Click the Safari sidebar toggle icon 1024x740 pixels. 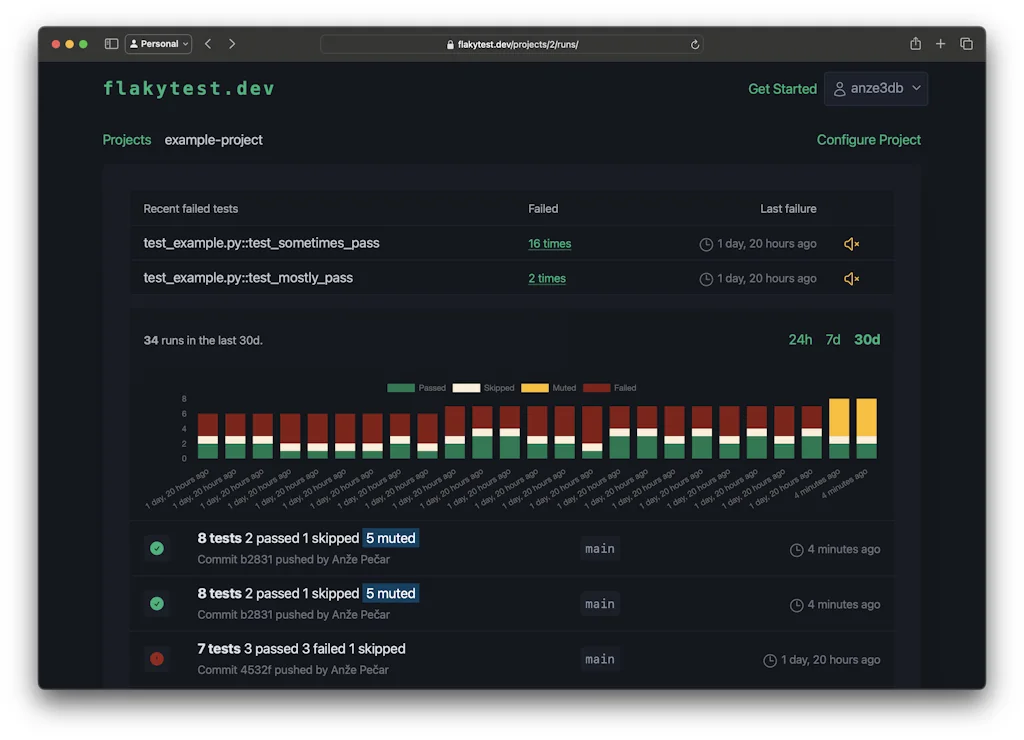point(111,44)
